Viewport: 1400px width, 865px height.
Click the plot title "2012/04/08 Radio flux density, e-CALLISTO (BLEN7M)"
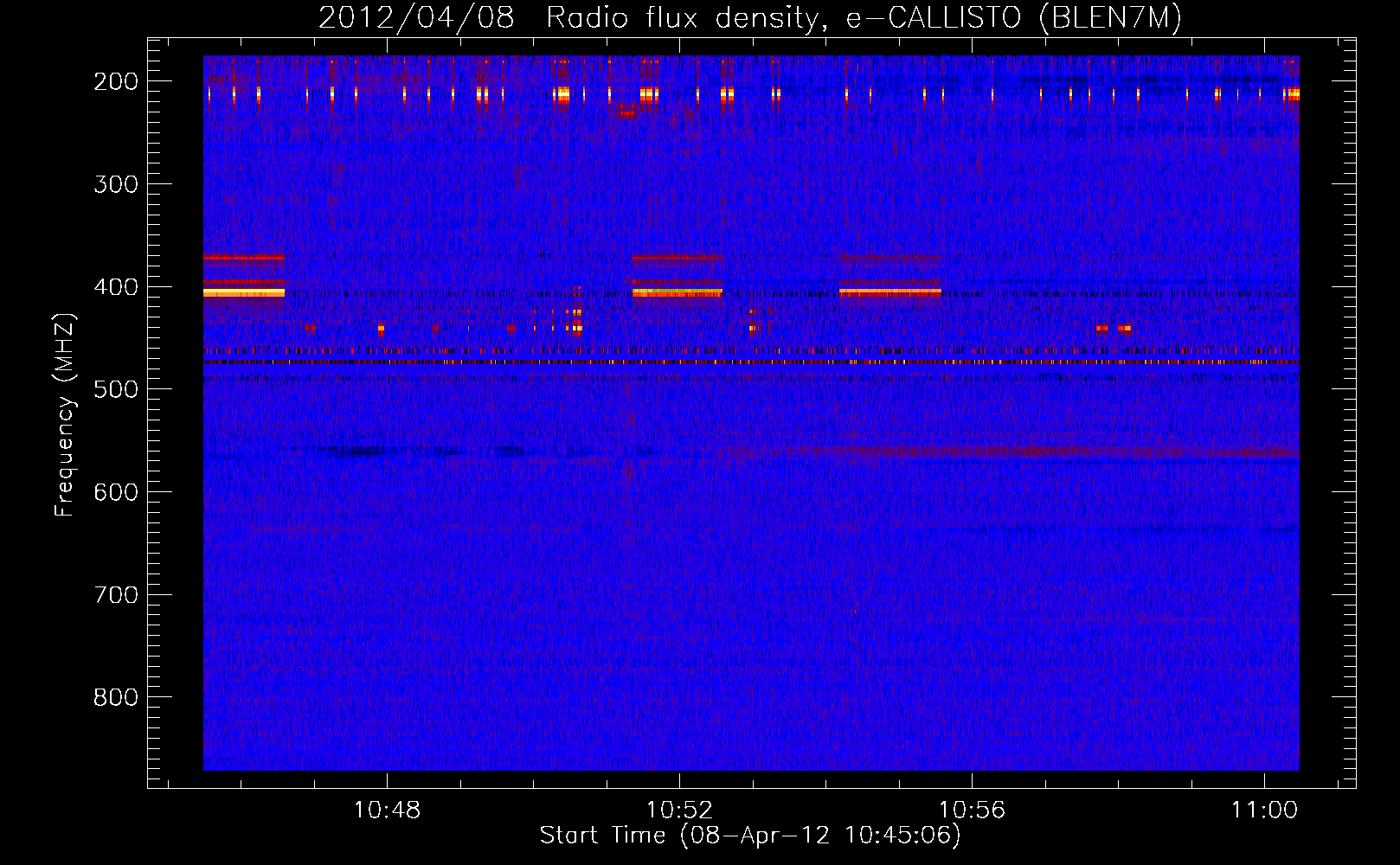(x=750, y=17)
